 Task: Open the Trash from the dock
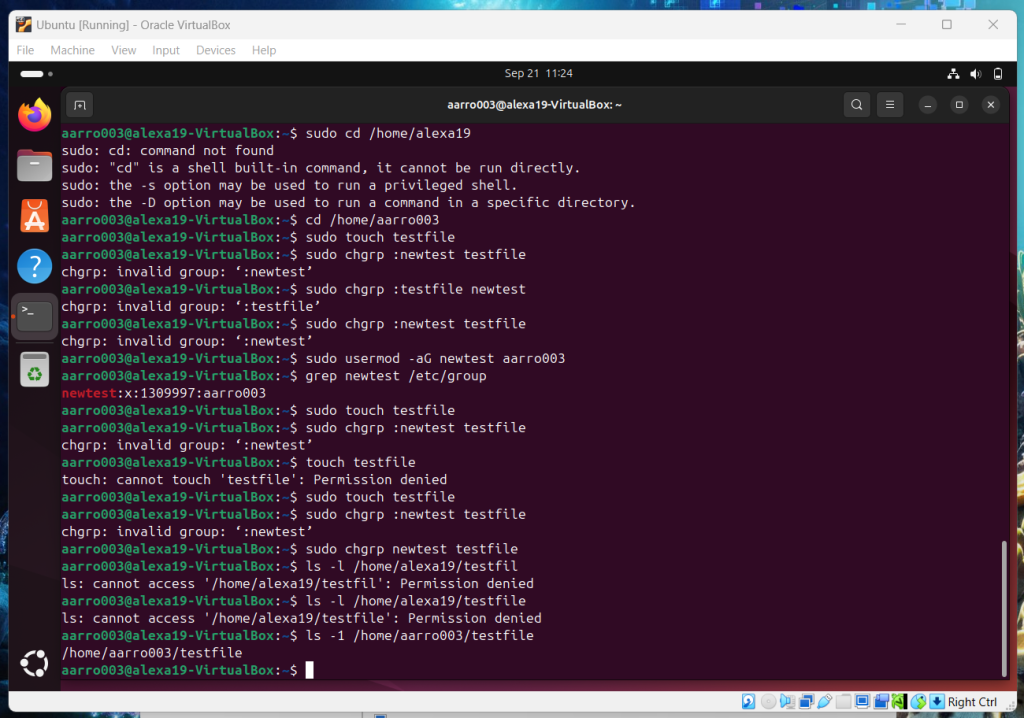click(x=35, y=369)
